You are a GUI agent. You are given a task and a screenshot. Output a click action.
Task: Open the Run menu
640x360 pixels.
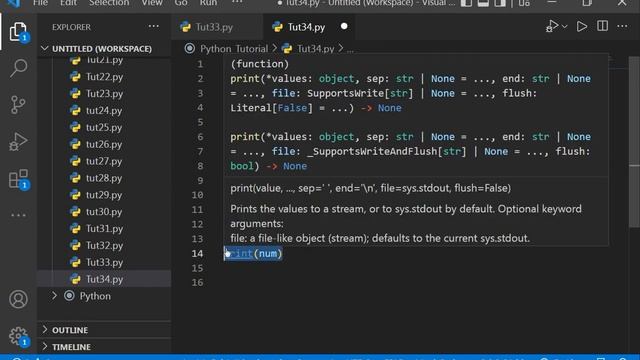pyautogui.click(x=208, y=3)
